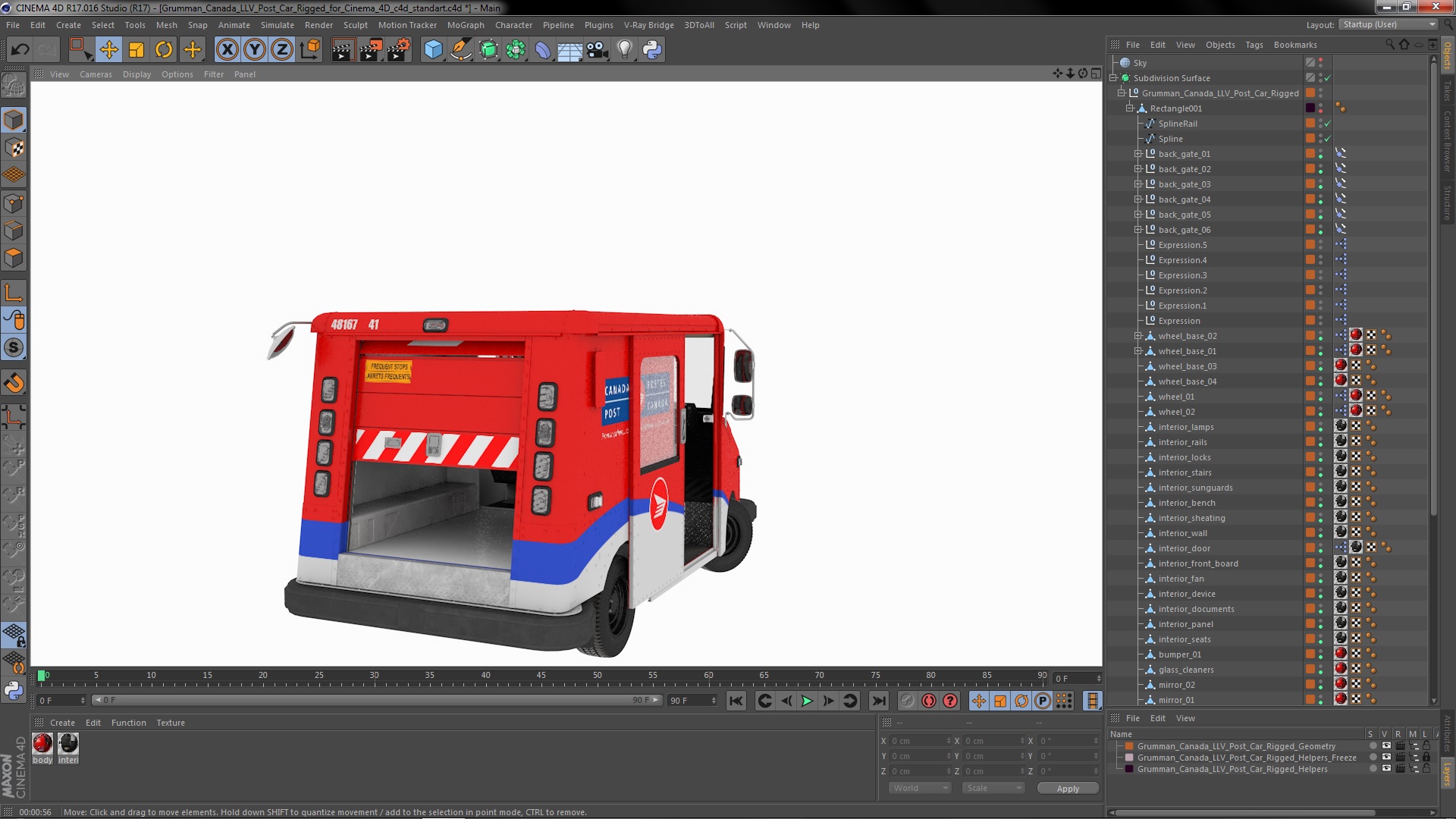Expand the wheel_base_02 tree item
The width and height of the screenshot is (1456, 819).
point(1137,336)
